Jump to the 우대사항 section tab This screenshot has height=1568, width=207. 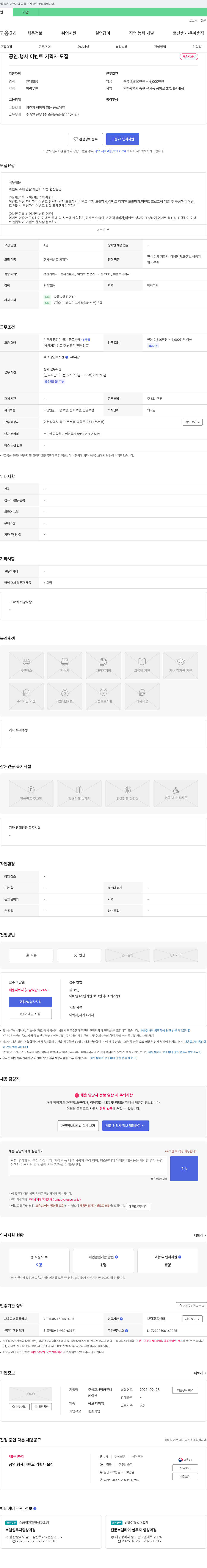83,47
